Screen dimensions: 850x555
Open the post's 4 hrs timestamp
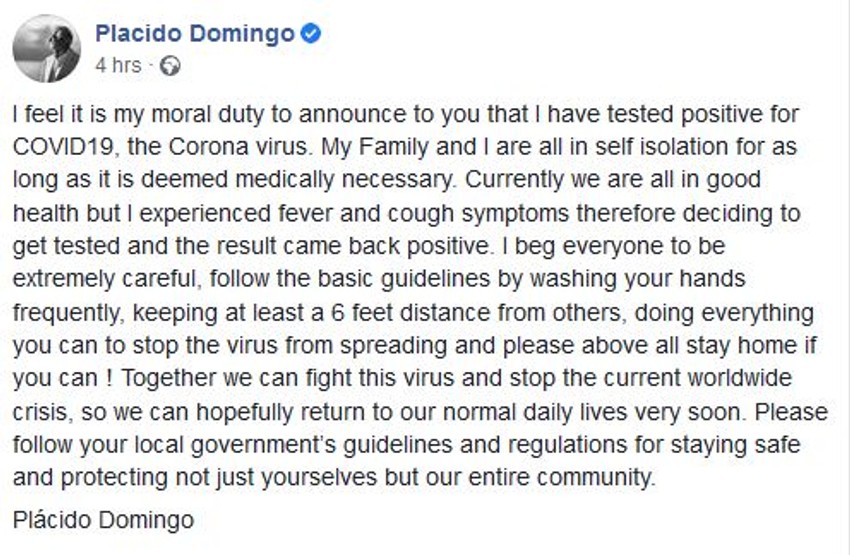point(118,65)
